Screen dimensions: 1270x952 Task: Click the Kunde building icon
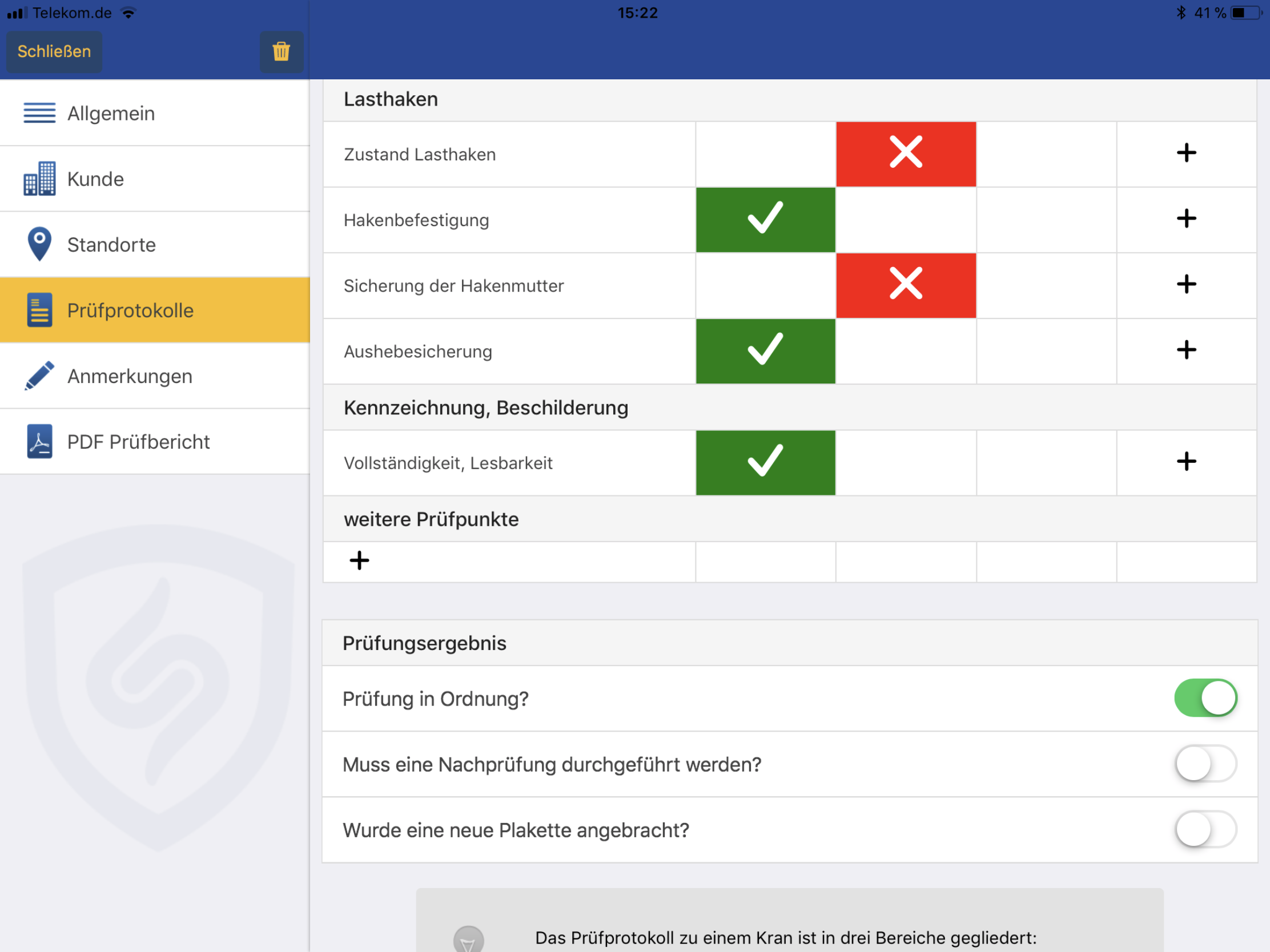coord(39,179)
